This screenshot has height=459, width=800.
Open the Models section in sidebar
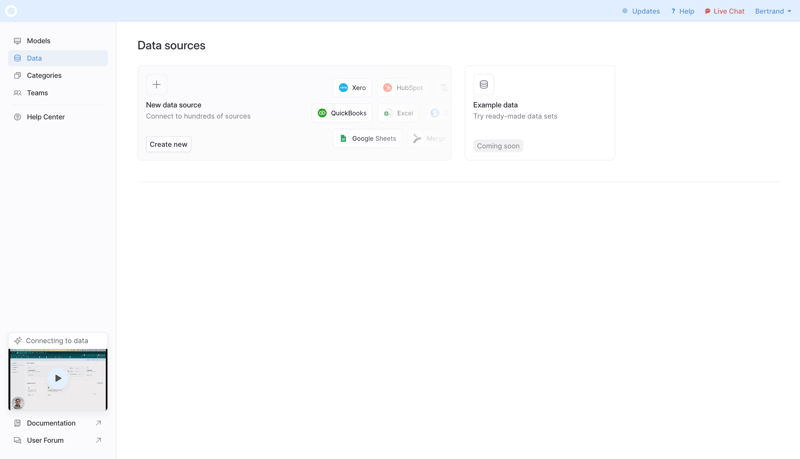coord(38,41)
